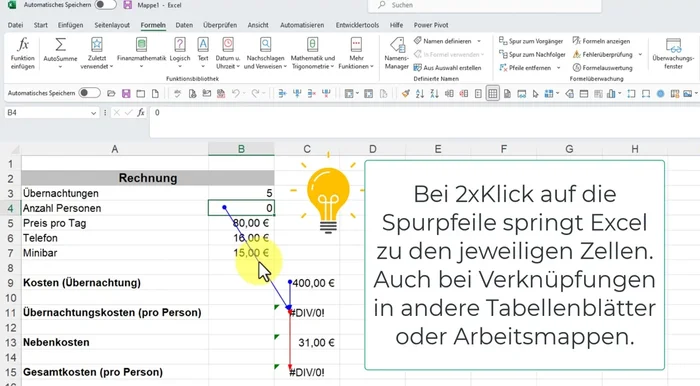Expand the name box dropdown arrow
This screenshot has height=386, width=700.
(x=93, y=113)
